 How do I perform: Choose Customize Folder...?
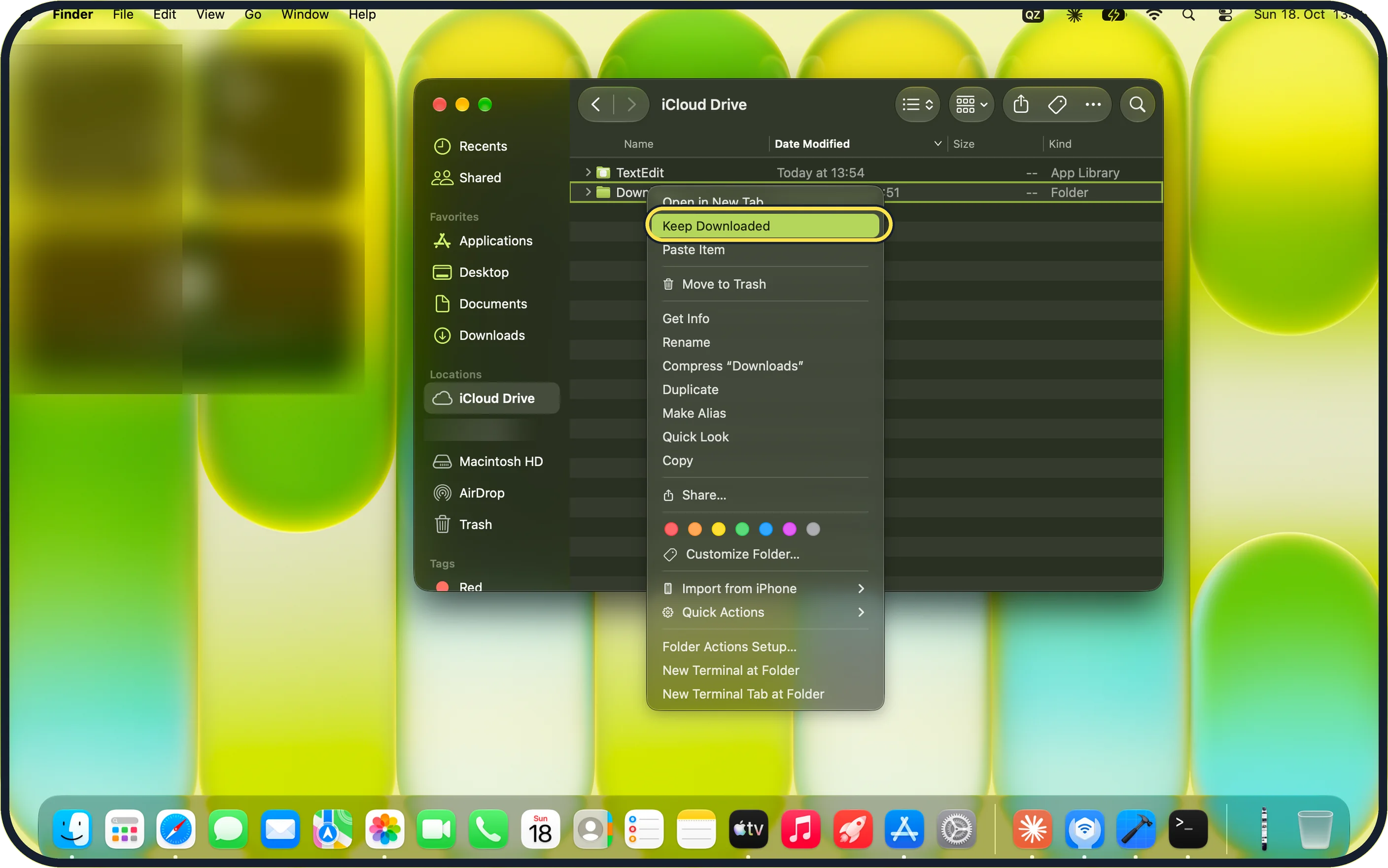tap(764, 554)
